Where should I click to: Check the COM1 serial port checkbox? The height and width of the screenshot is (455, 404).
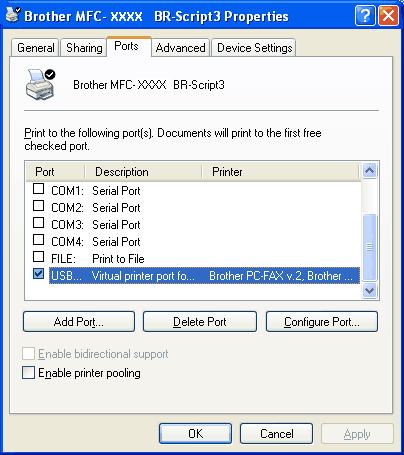[39, 189]
